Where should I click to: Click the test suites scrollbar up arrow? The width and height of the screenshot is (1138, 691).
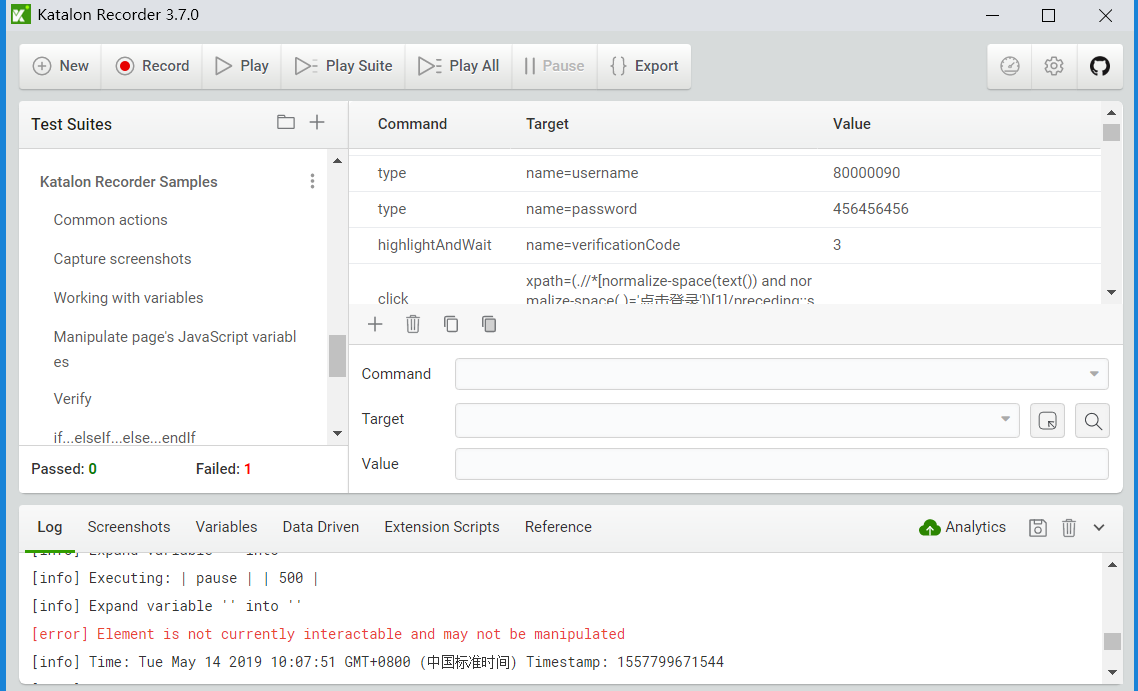pyautogui.click(x=337, y=160)
